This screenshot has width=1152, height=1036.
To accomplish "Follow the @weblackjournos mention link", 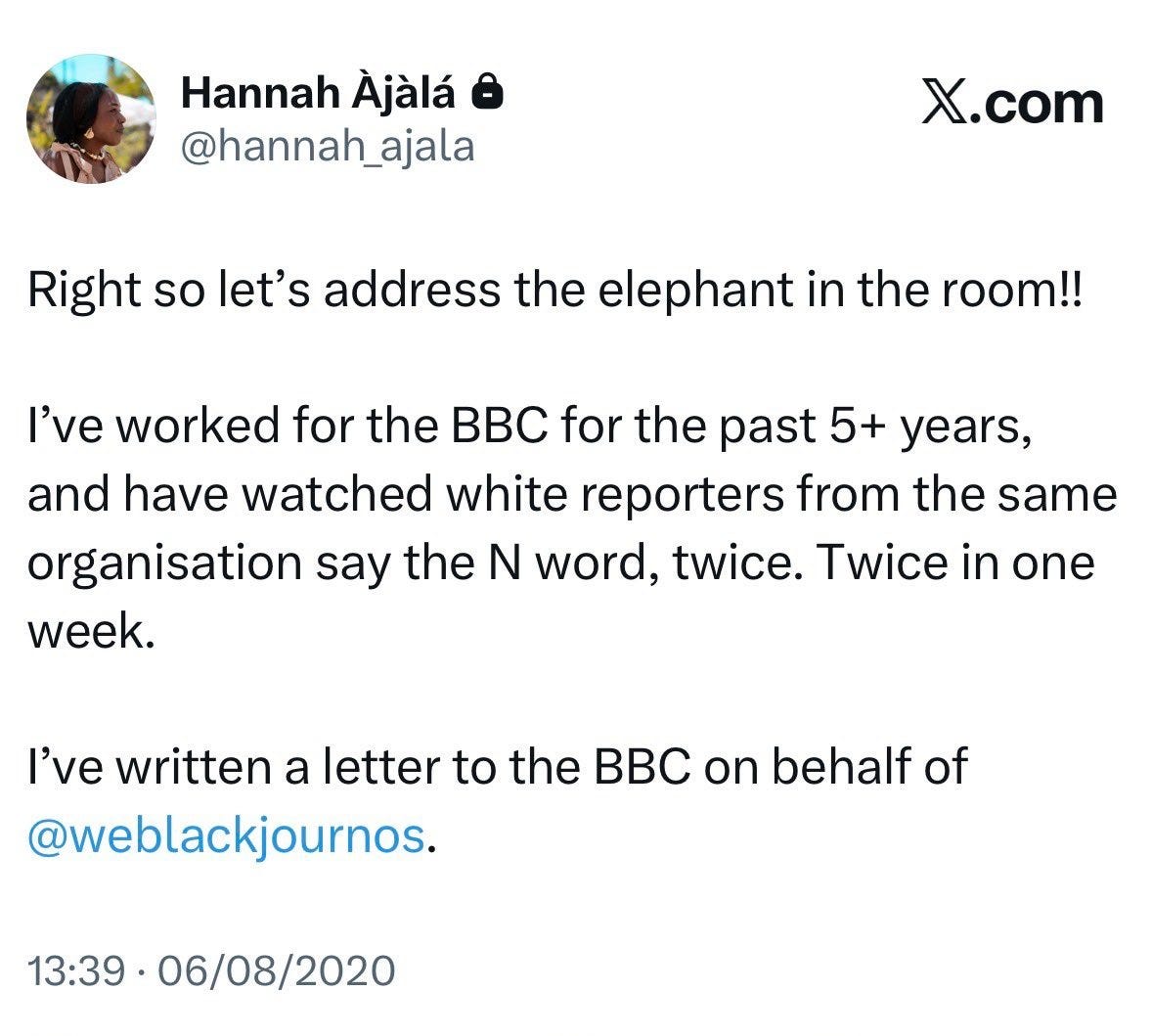I will [x=227, y=835].
